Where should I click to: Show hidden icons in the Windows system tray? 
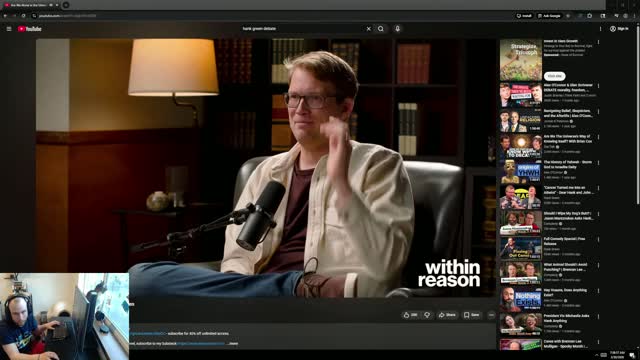596,355
